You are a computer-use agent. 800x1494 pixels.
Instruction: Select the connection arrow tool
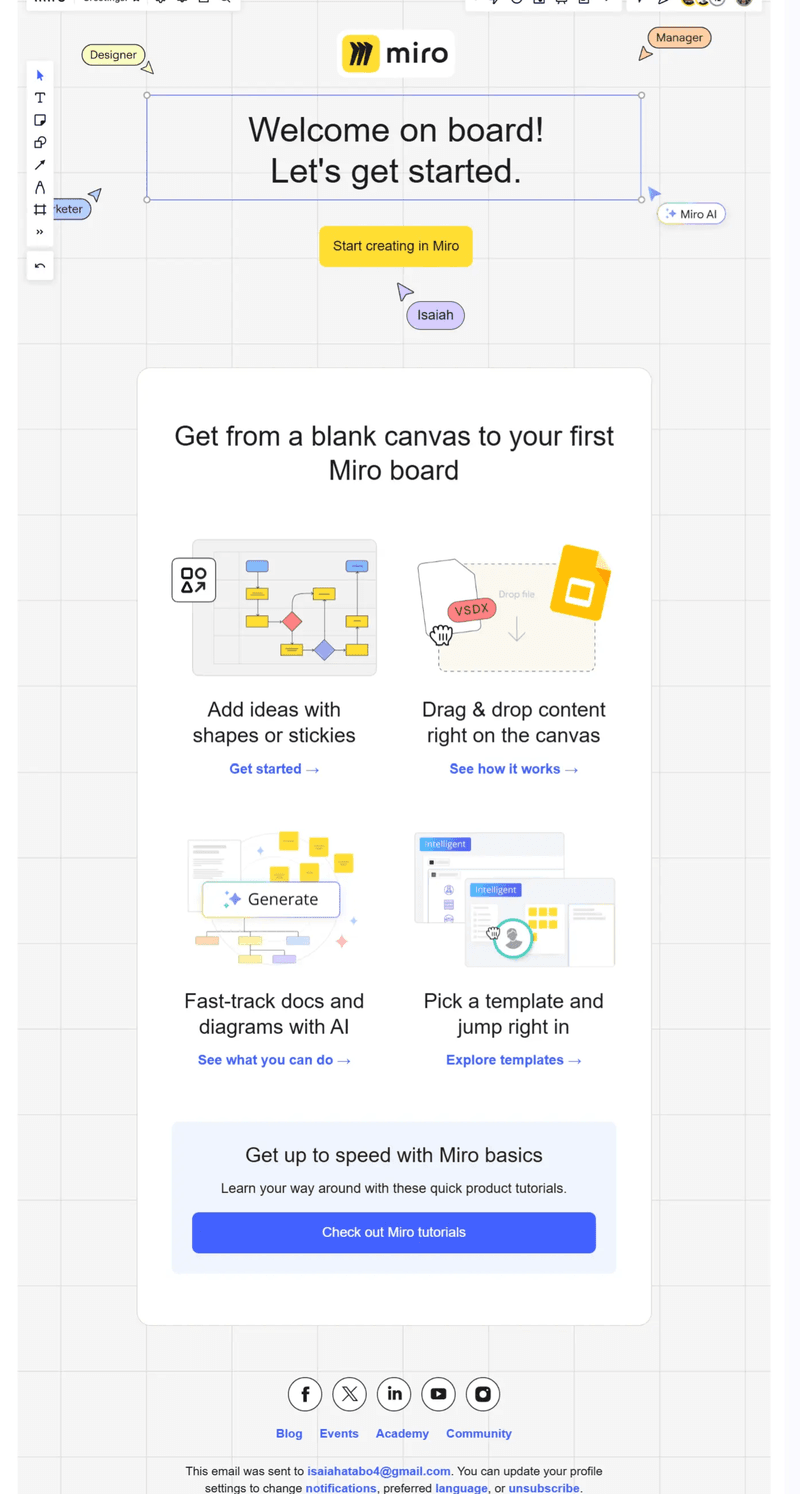tap(40, 165)
